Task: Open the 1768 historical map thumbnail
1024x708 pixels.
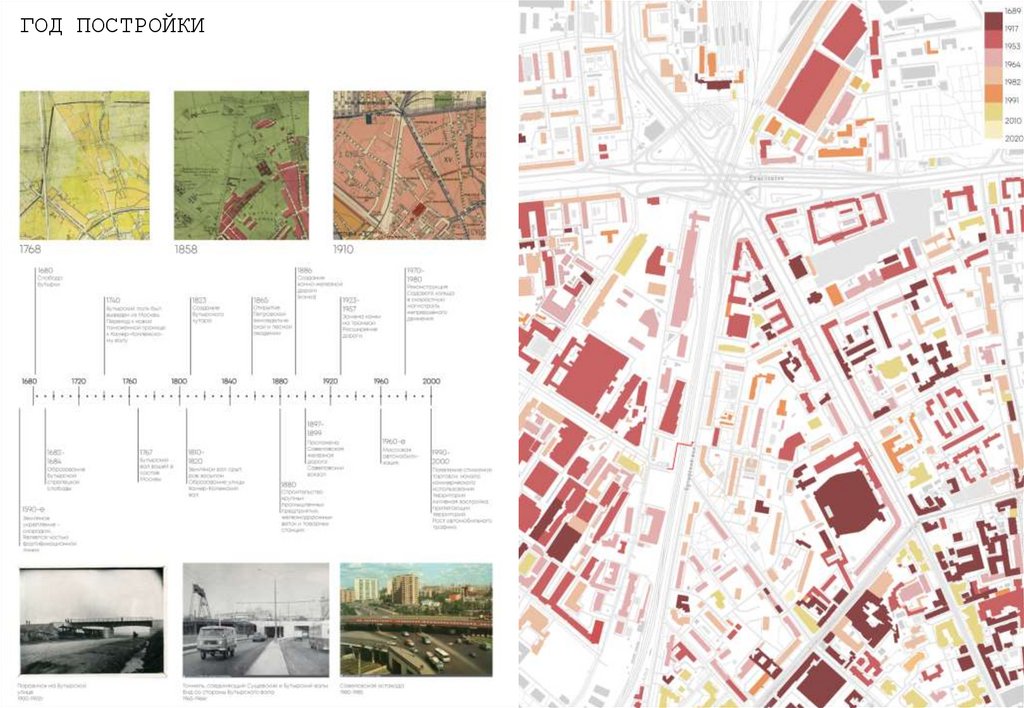Action: (84, 165)
